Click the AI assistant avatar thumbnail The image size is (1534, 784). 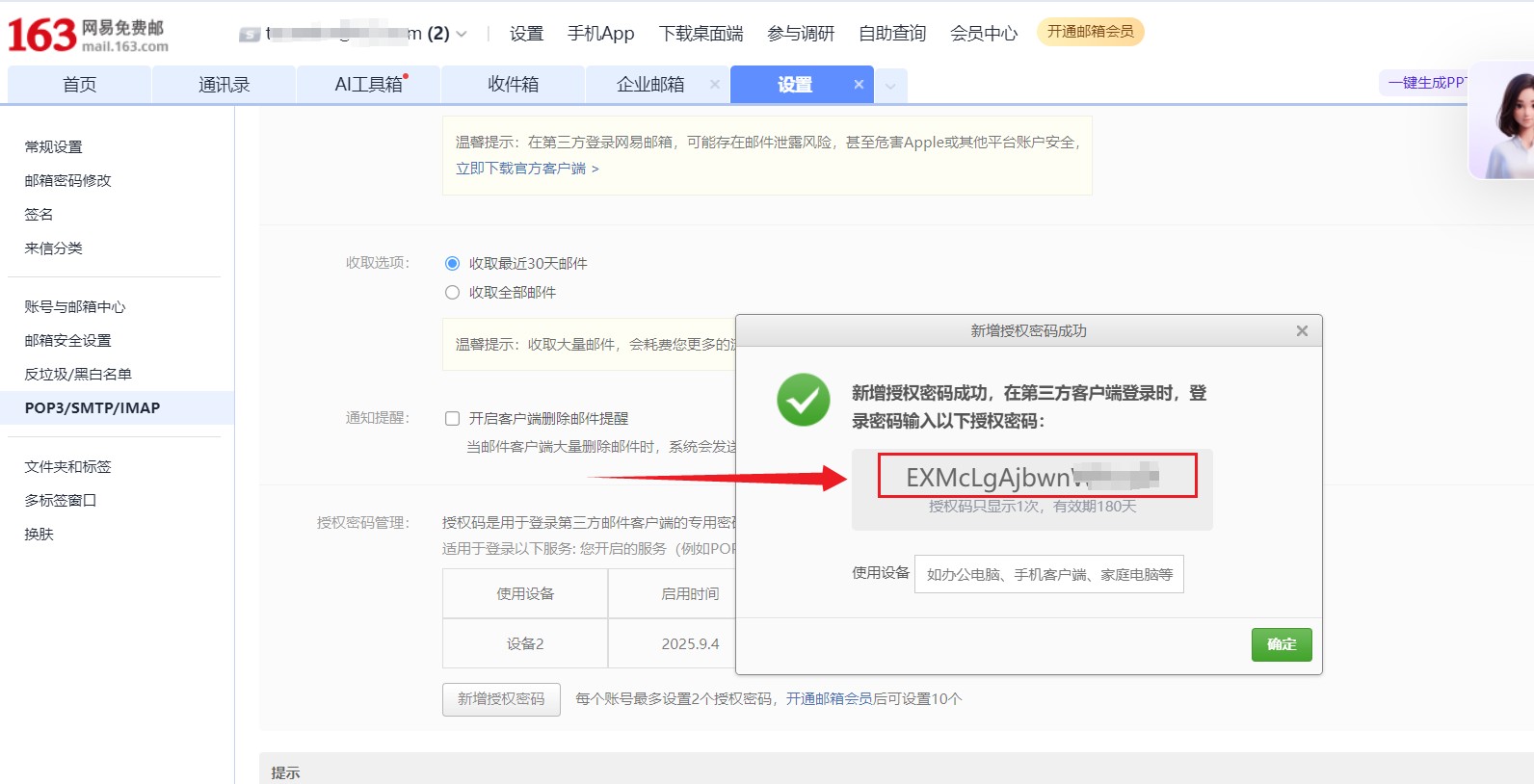(x=1505, y=122)
